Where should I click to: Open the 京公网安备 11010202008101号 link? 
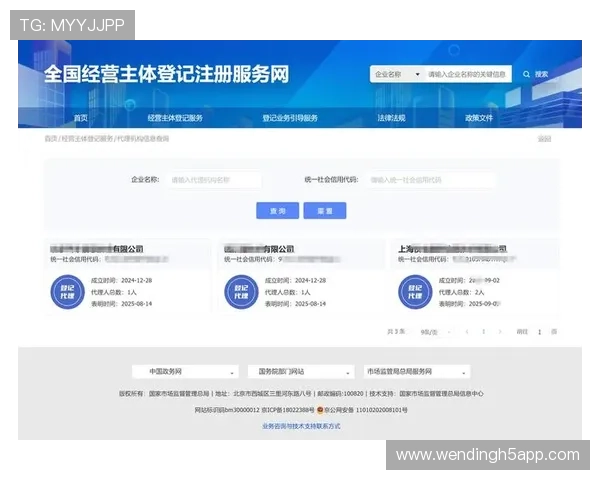[x=366, y=410]
